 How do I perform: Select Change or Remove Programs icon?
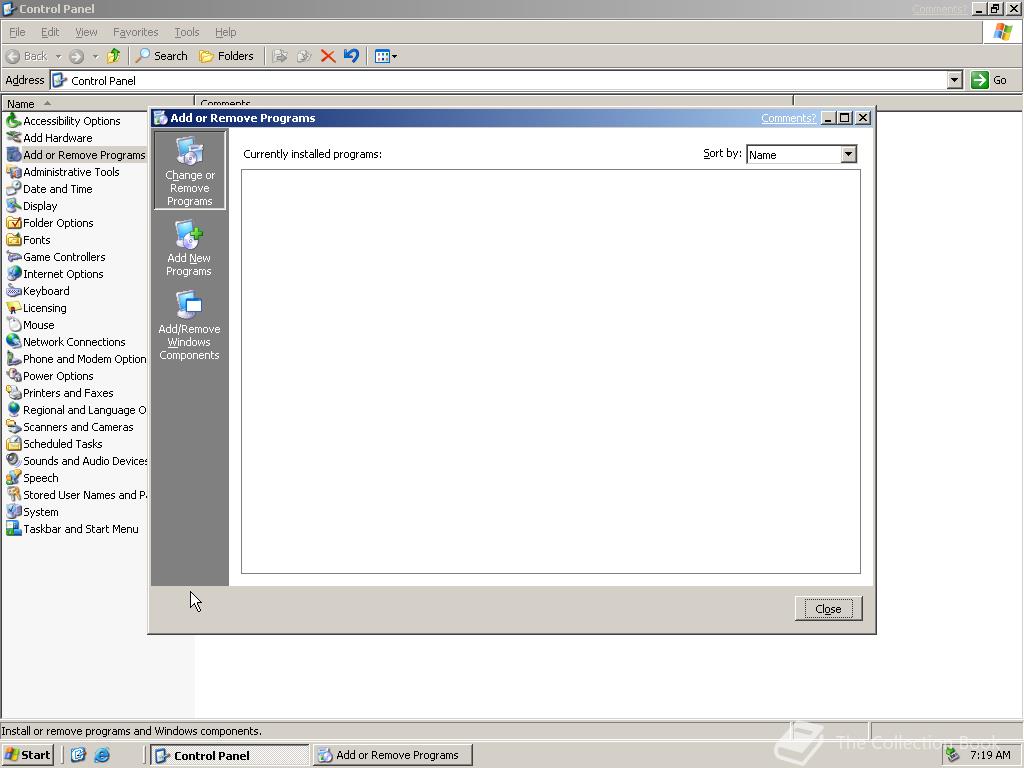(x=189, y=170)
